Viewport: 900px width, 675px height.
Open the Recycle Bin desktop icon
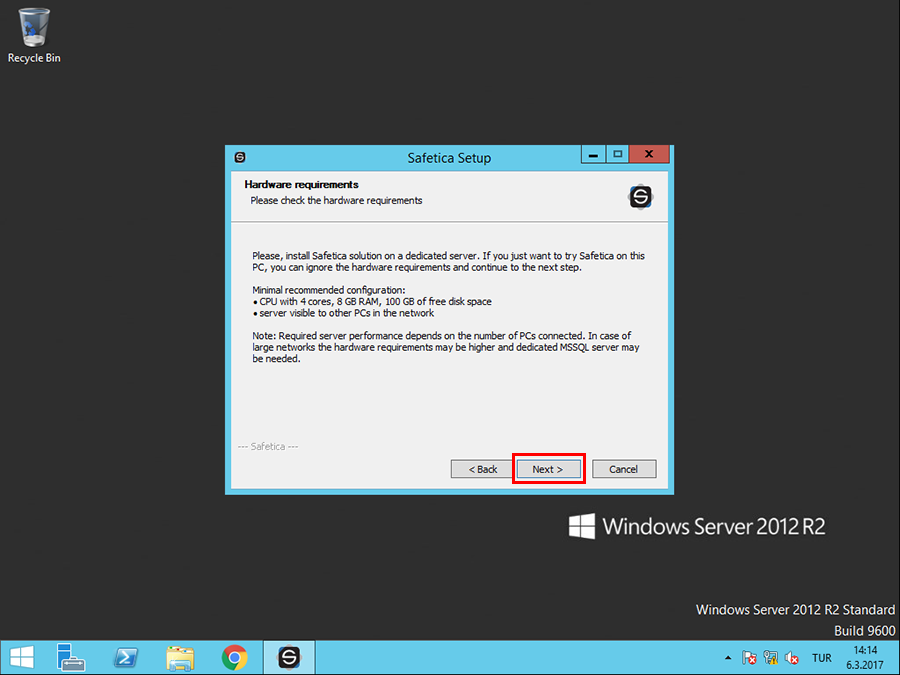click(34, 36)
